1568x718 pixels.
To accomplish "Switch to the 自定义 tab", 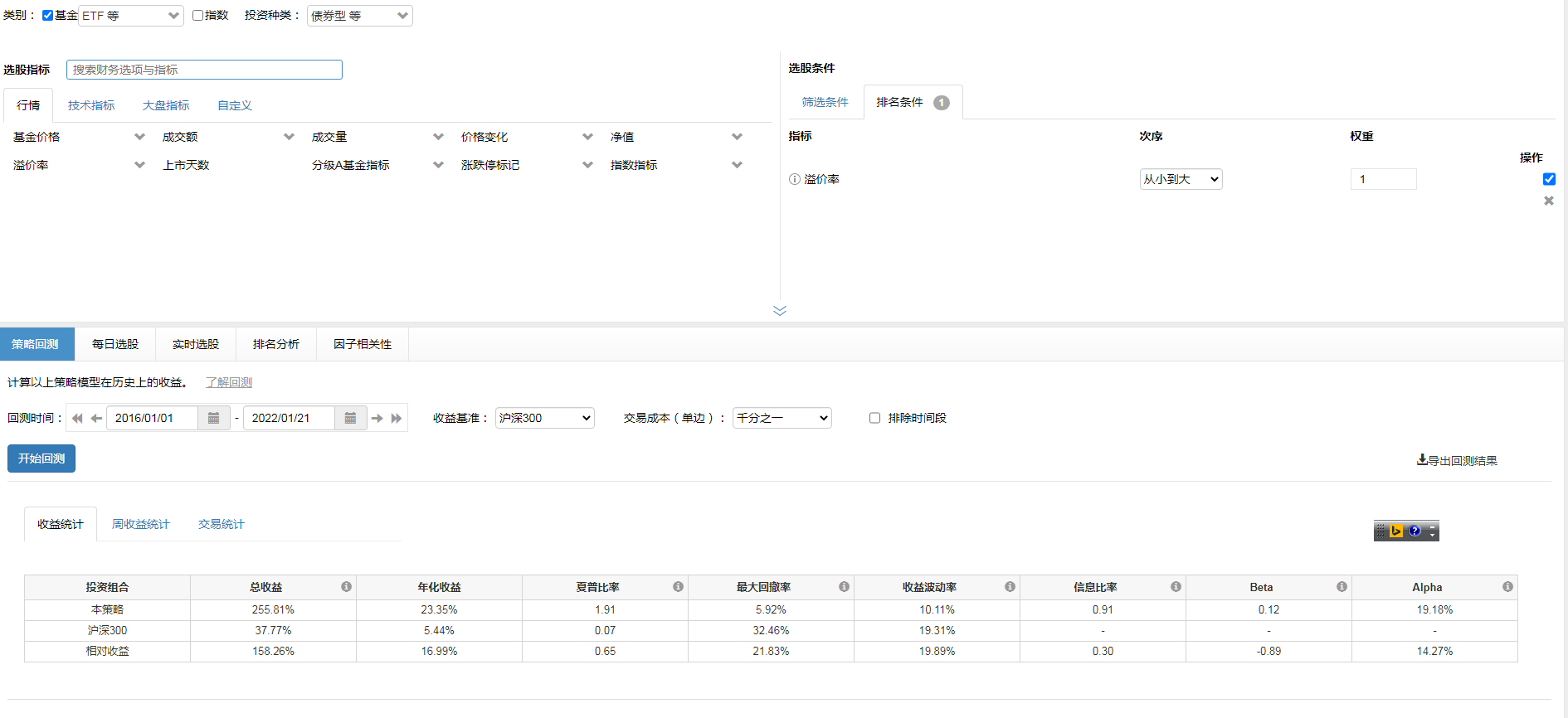I will [x=235, y=105].
